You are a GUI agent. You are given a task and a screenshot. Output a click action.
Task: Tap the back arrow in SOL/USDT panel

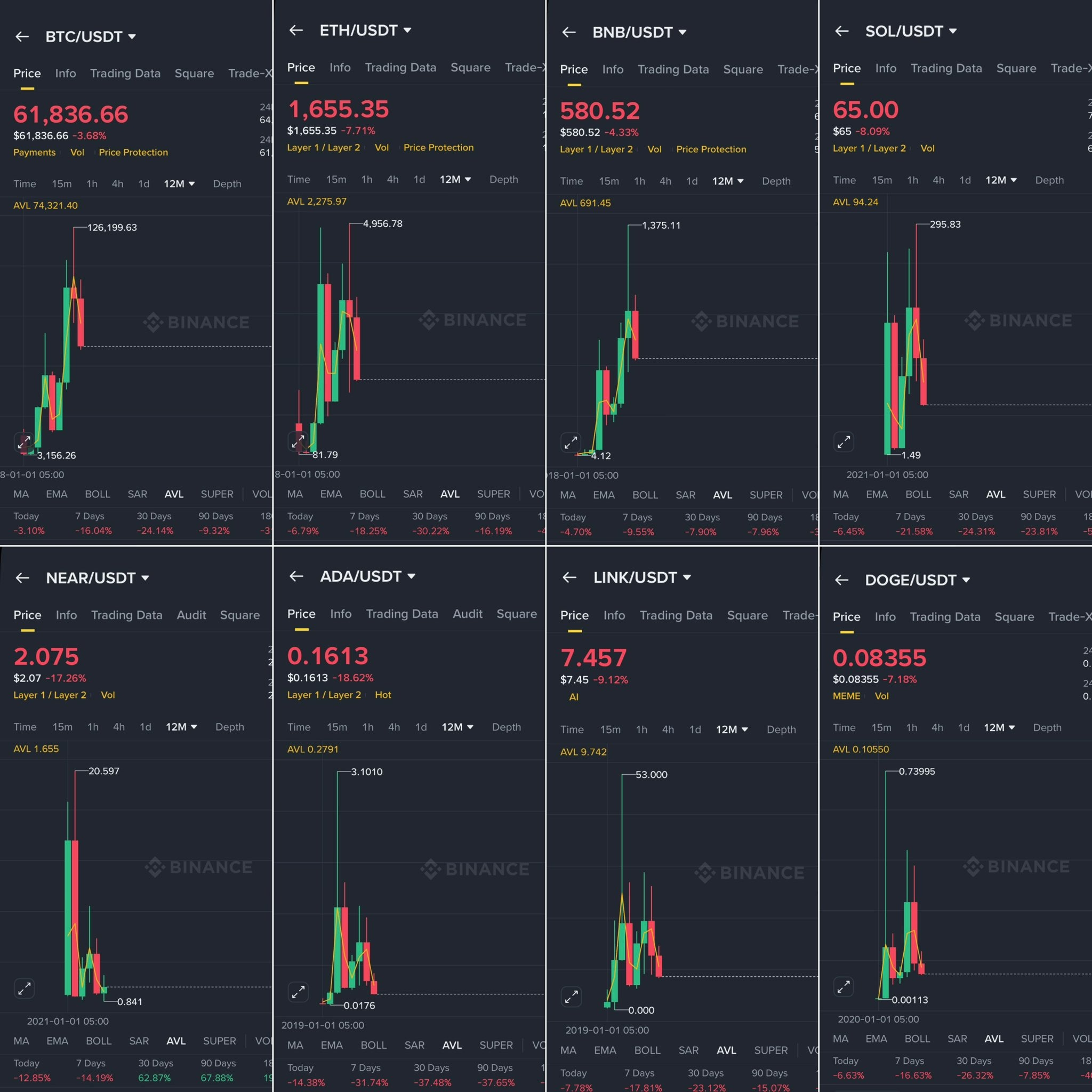842,31
